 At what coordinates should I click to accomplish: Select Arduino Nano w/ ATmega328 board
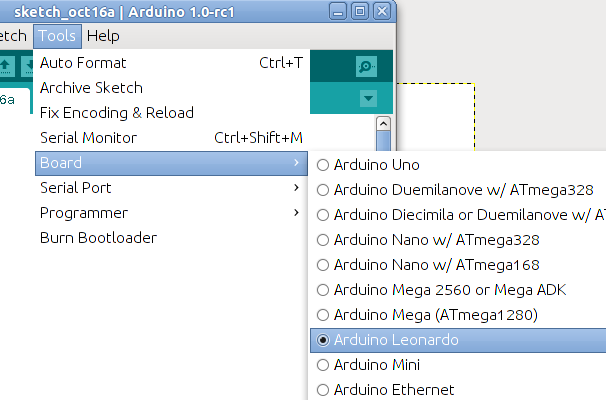(458, 240)
